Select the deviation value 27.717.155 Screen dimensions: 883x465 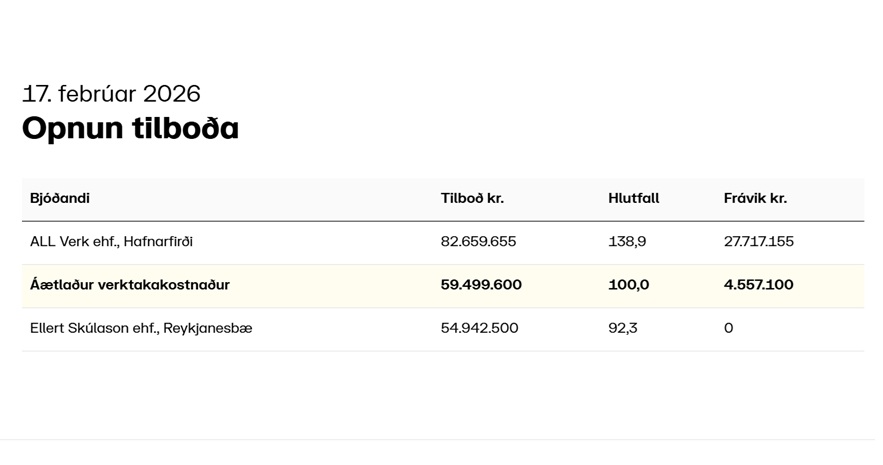point(758,242)
